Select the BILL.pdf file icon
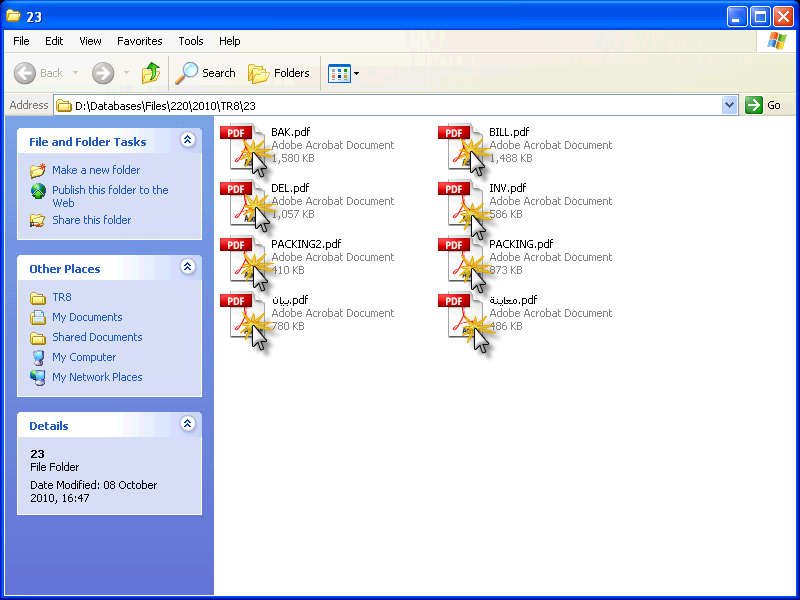This screenshot has height=600, width=800. tap(462, 148)
